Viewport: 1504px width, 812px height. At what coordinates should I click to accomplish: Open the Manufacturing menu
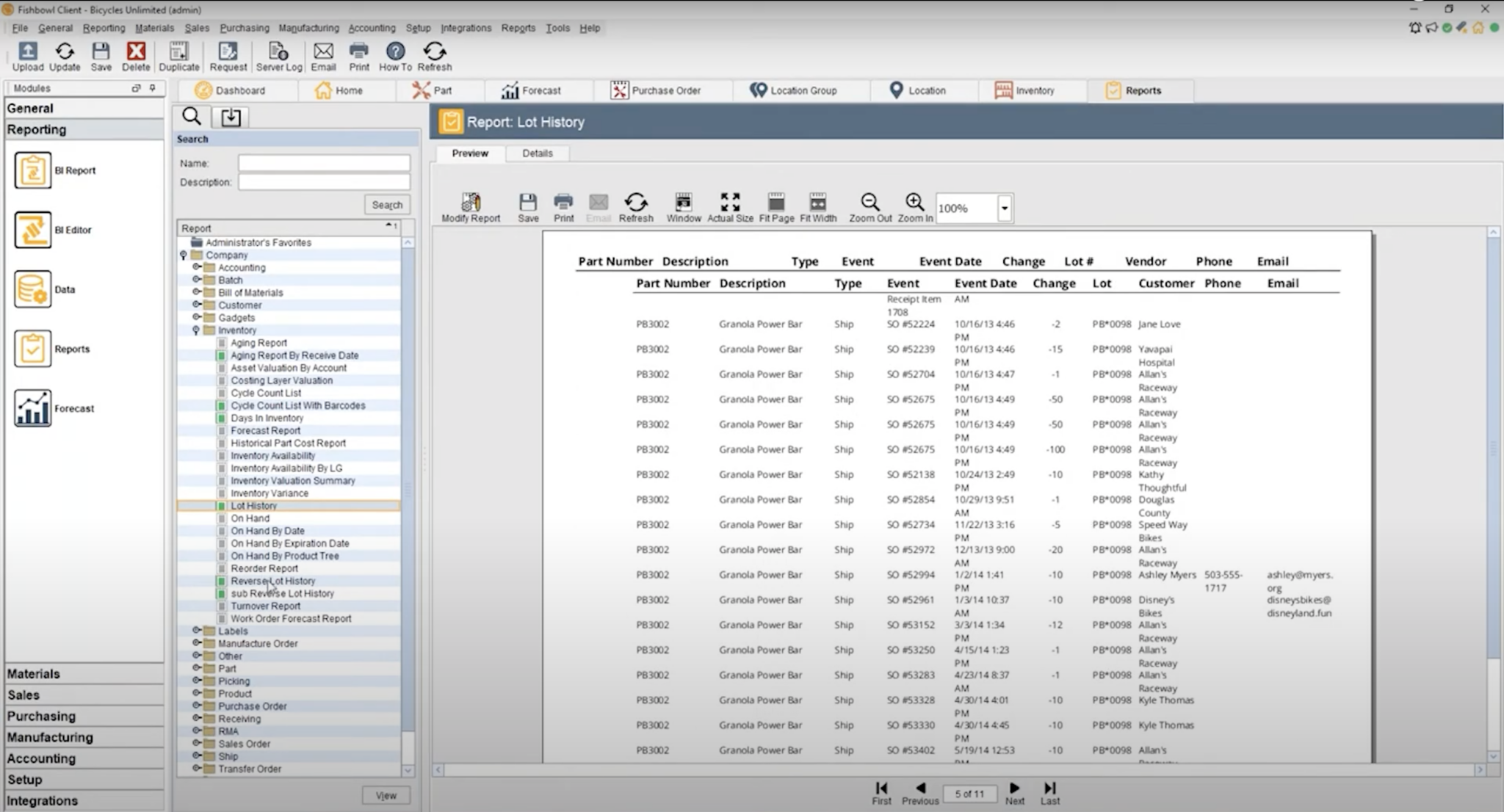tap(309, 28)
